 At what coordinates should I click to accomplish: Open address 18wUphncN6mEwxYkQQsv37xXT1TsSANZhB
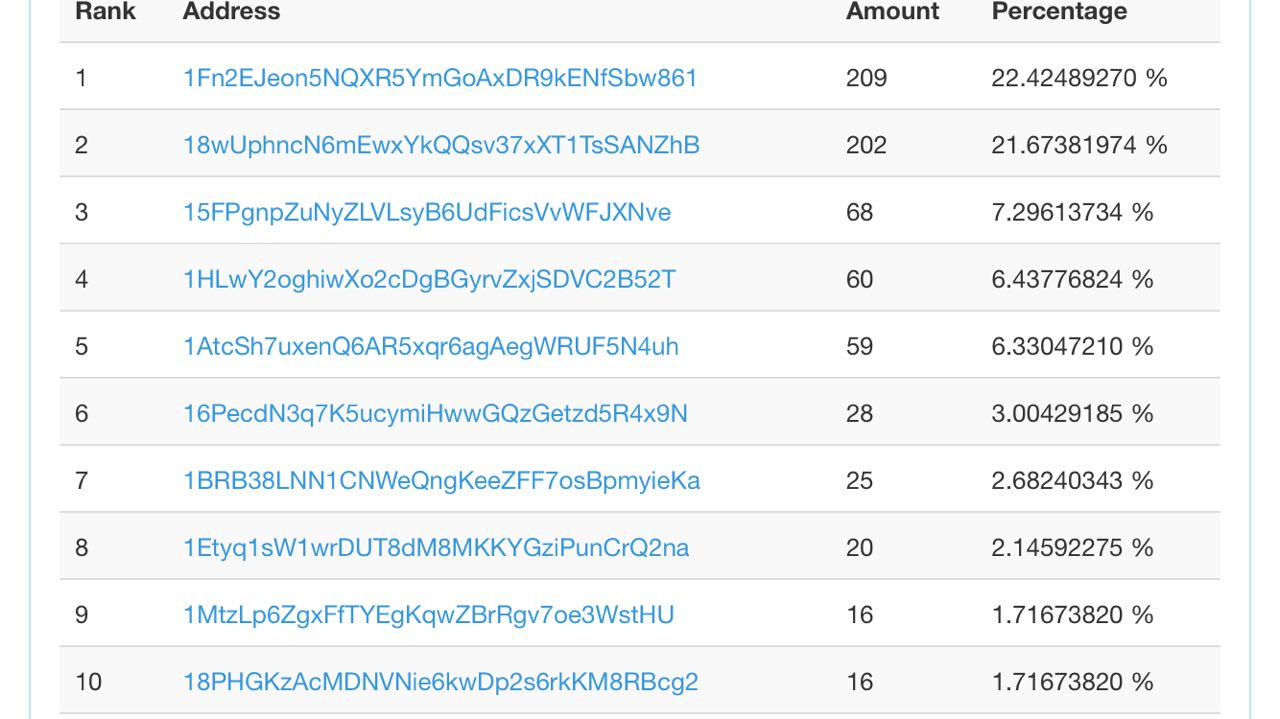441,145
